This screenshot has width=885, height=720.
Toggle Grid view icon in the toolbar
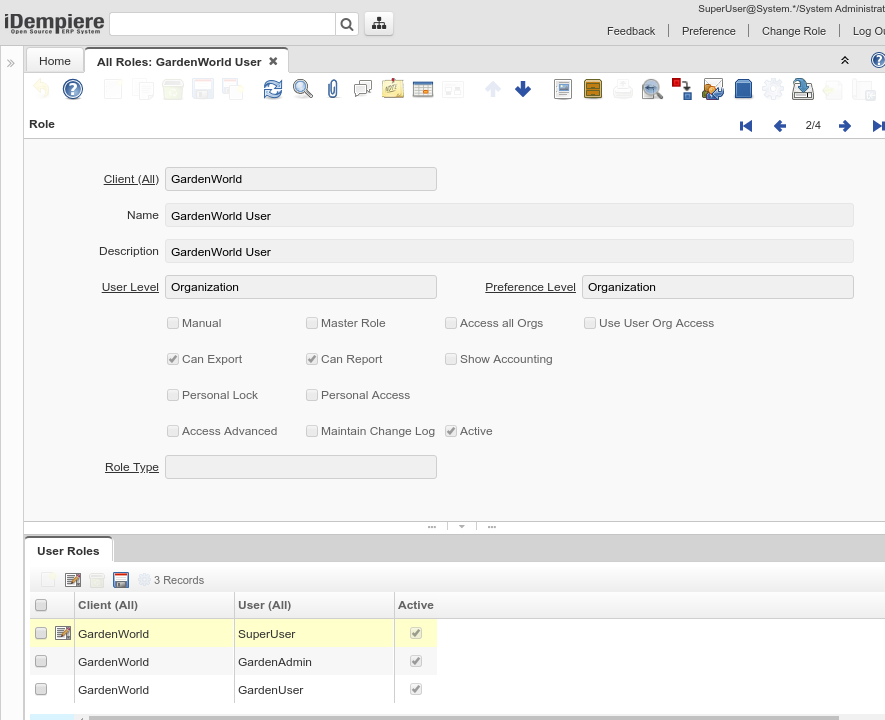pos(422,90)
